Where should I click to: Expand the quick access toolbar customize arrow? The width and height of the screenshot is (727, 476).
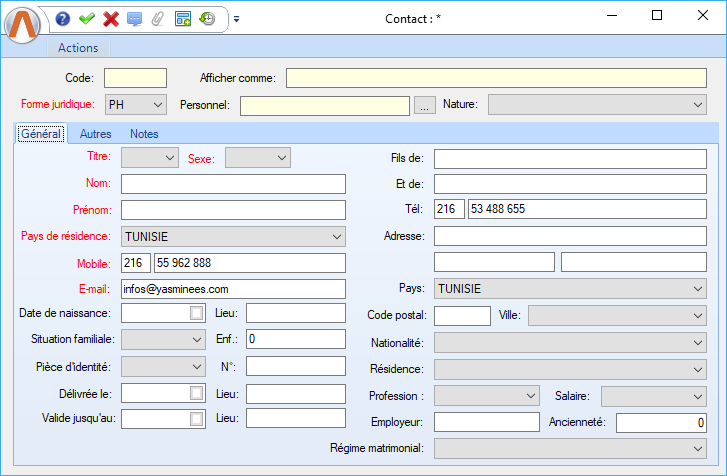click(x=237, y=18)
